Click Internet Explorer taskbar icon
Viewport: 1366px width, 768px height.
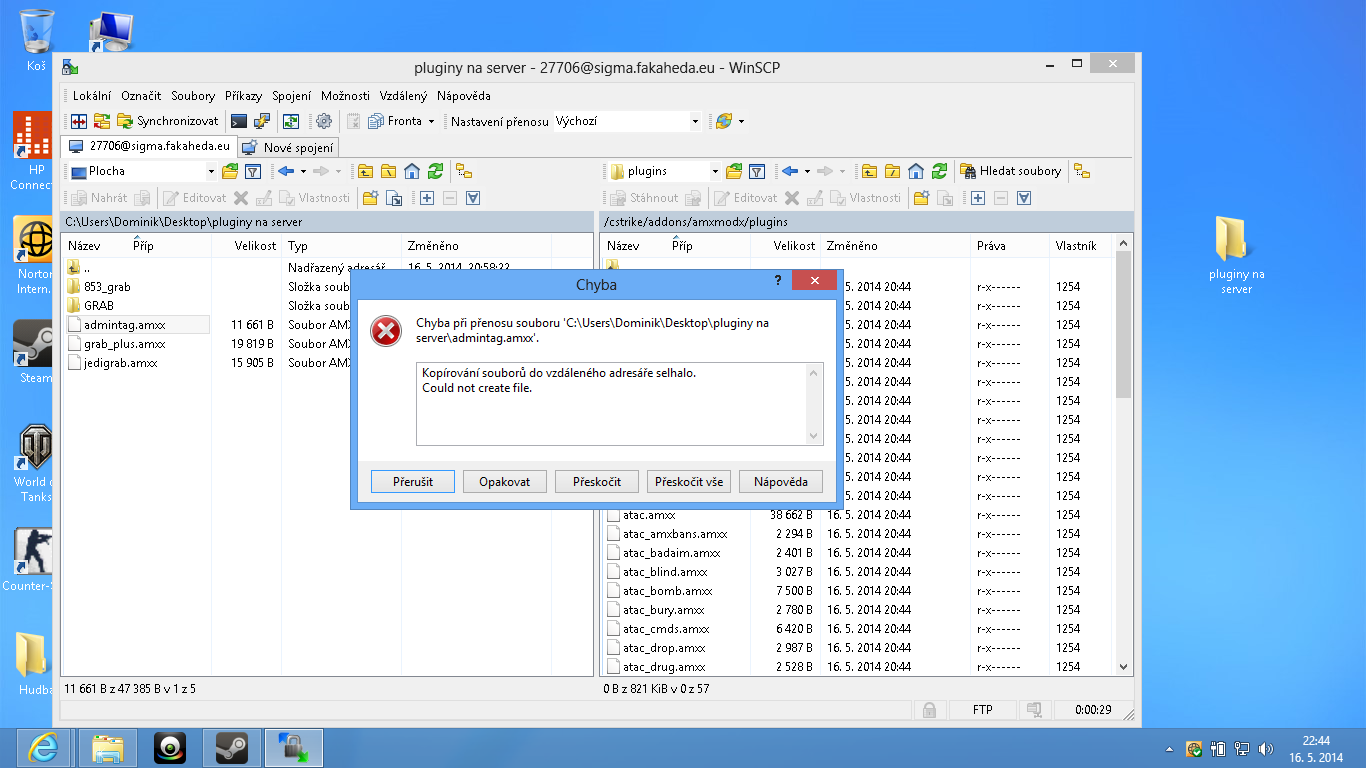44,747
